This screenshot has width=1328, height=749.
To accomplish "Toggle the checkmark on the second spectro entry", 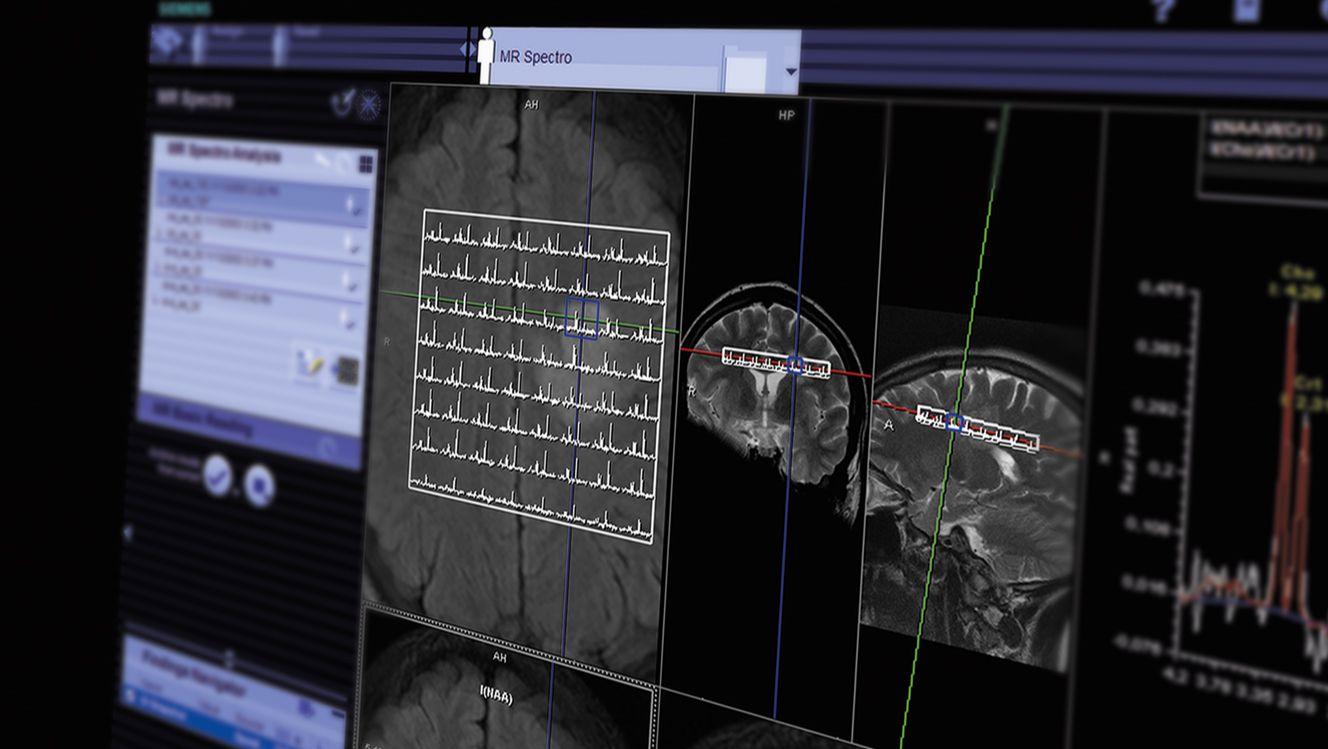I will (353, 243).
